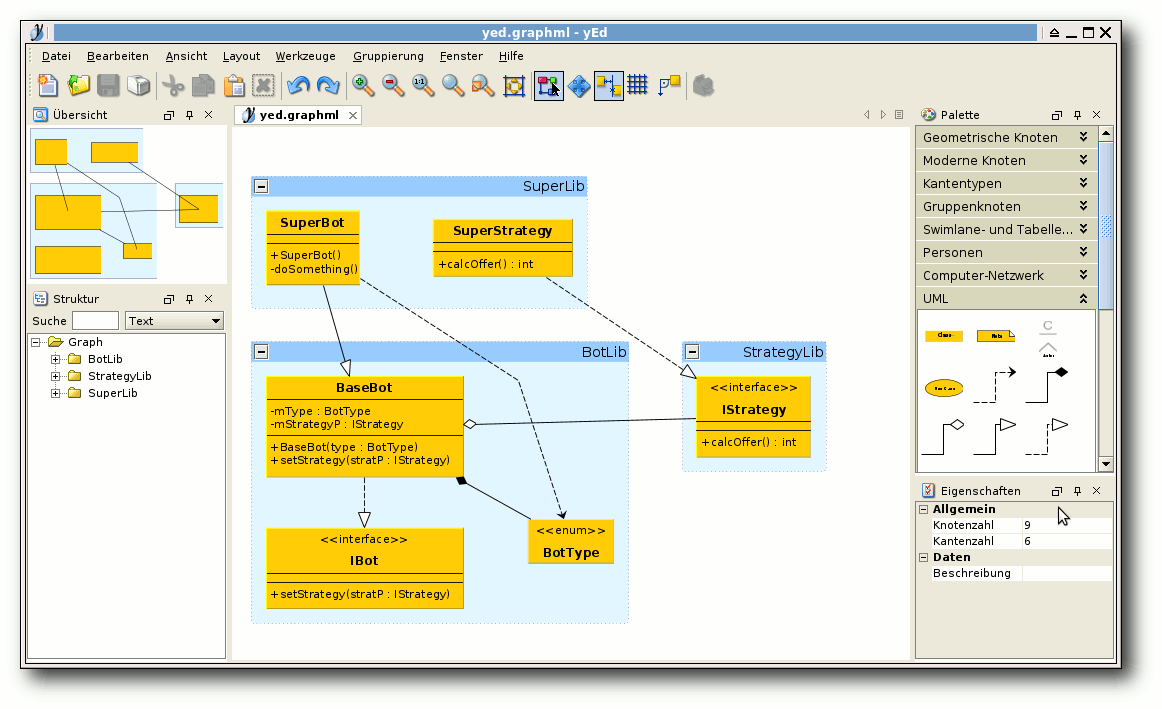The image size is (1162, 709).
Task: Open the Gruppierung menu
Action: (x=388, y=56)
